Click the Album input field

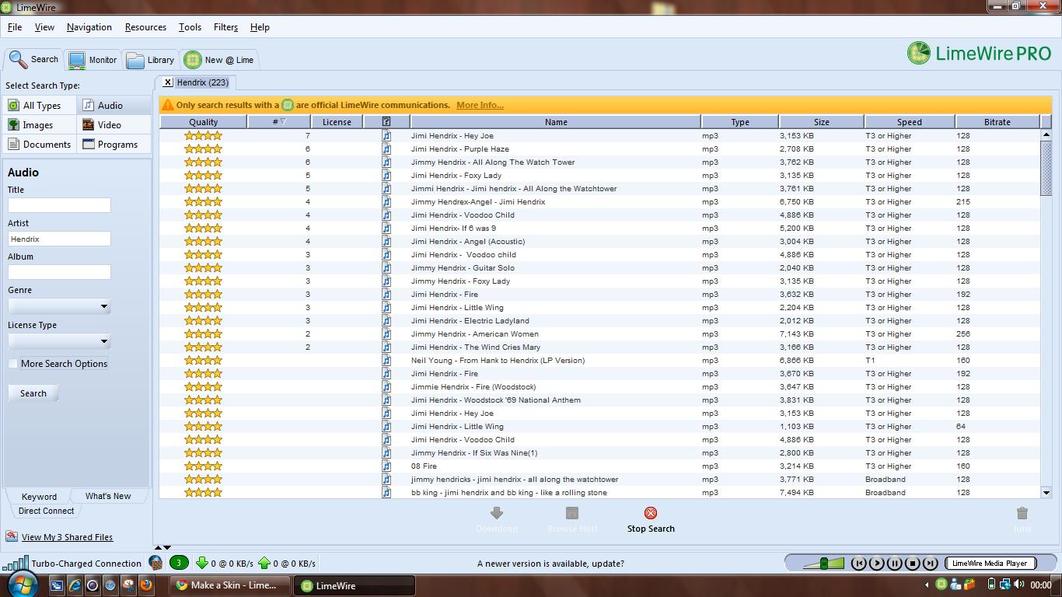click(x=59, y=272)
